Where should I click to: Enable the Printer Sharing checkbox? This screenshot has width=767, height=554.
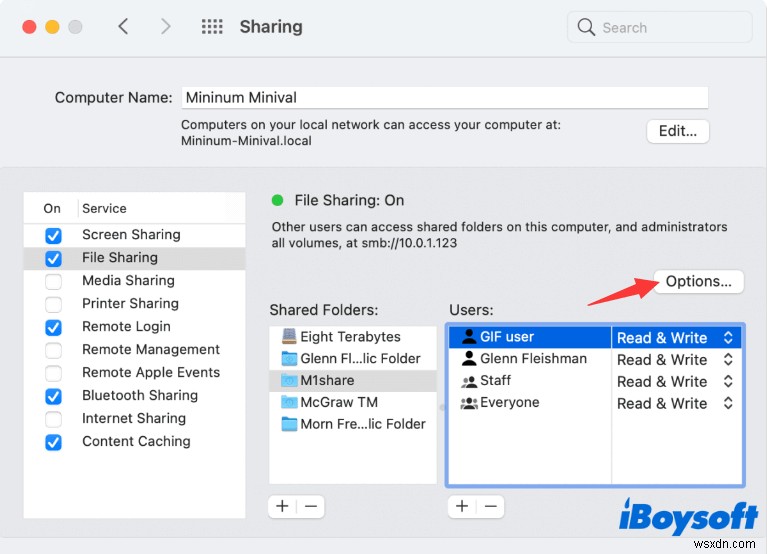[53, 304]
